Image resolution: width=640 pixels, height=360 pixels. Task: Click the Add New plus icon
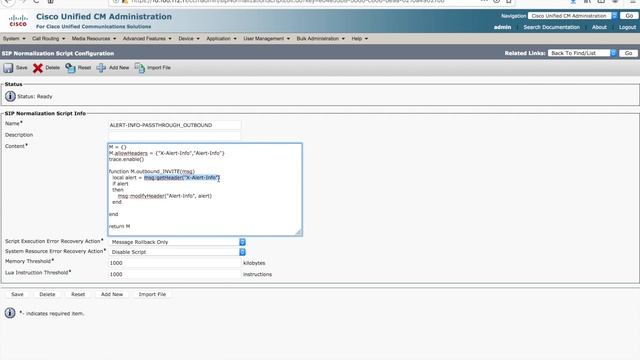[101, 68]
